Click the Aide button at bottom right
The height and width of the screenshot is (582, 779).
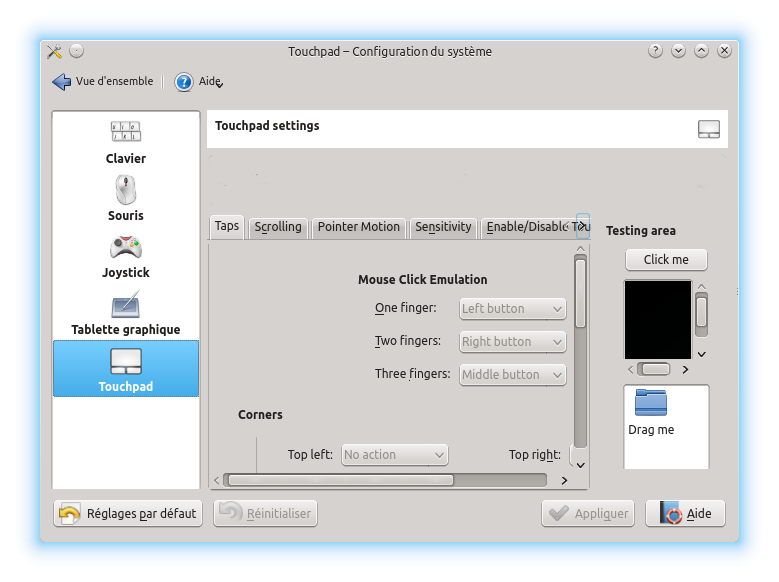tap(685, 513)
